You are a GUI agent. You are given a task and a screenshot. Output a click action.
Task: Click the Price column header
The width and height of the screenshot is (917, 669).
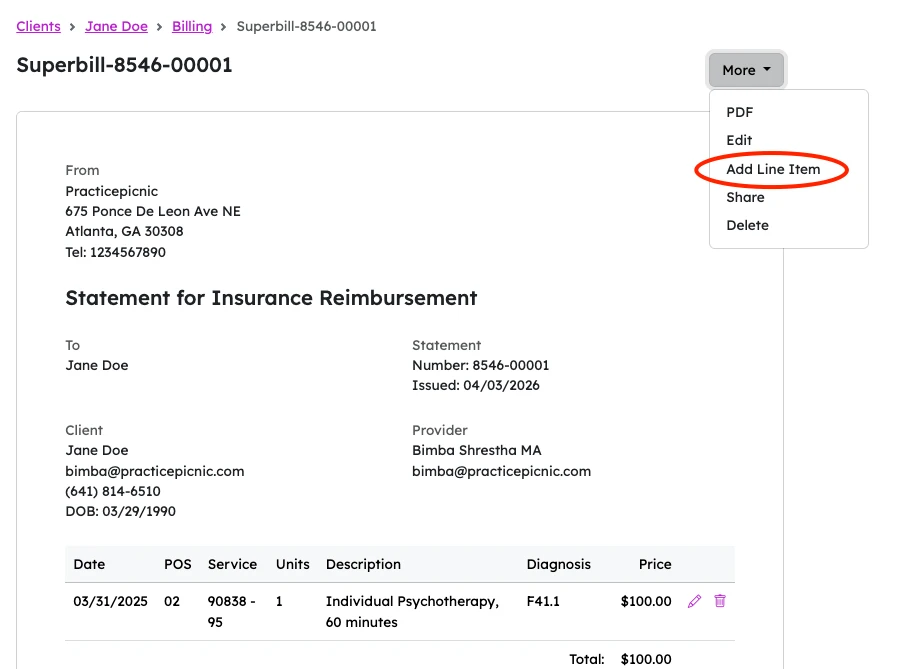[x=655, y=564]
